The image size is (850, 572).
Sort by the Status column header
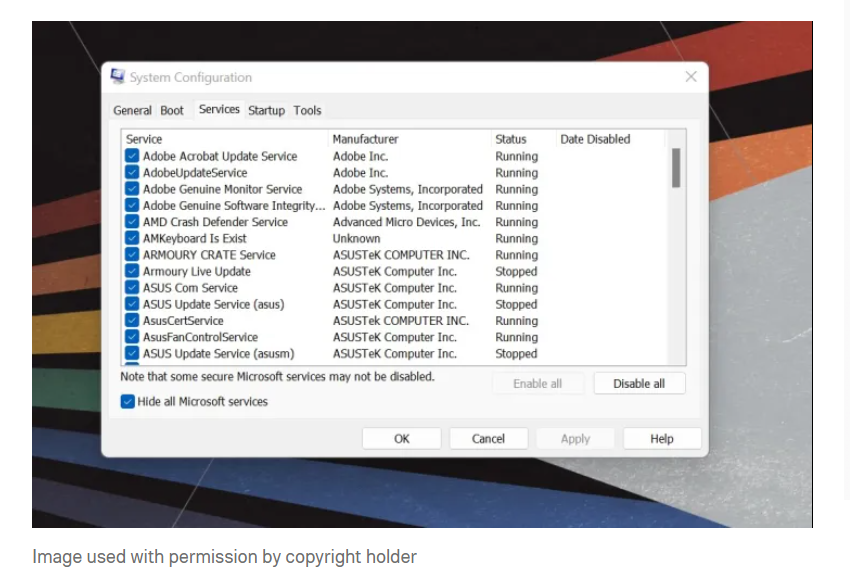coord(524,139)
